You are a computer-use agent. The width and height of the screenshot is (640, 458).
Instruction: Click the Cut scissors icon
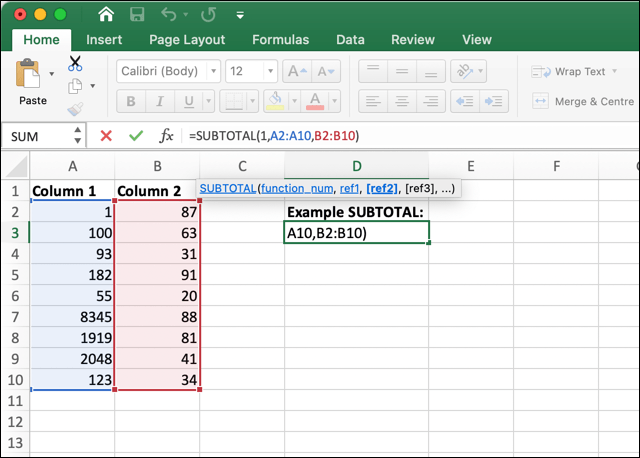point(75,64)
